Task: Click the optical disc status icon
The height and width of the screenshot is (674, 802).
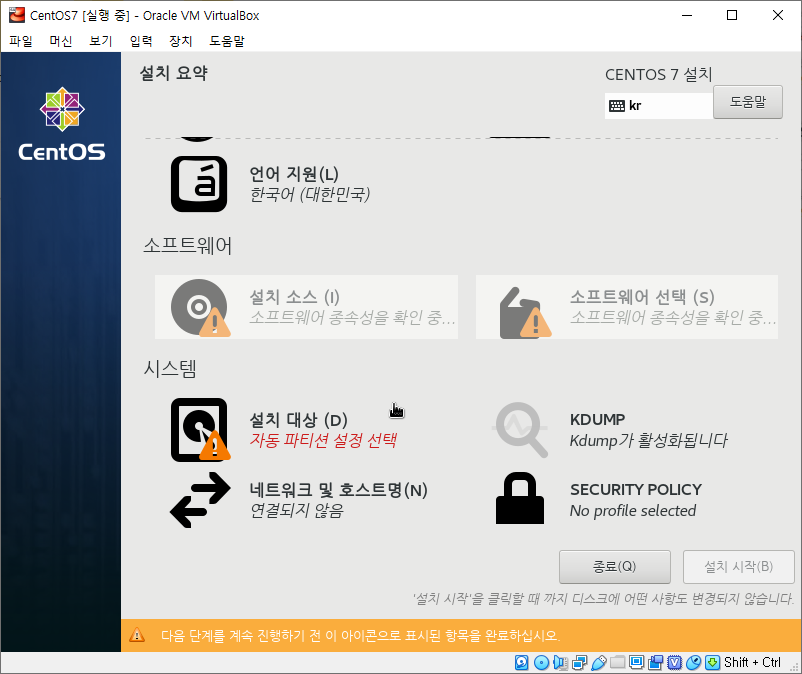Action: point(541,663)
